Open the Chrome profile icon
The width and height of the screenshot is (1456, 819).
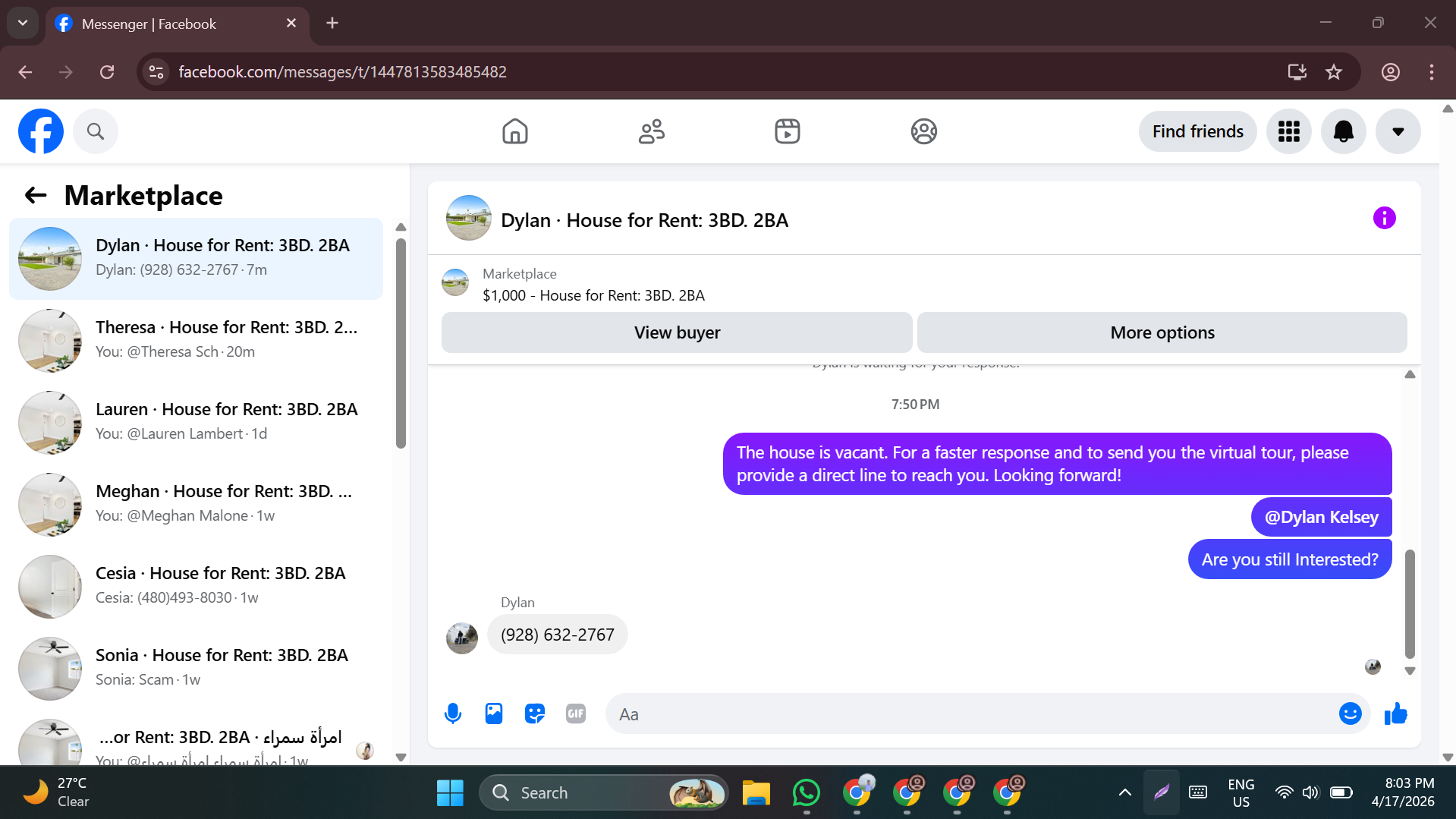[x=1390, y=72]
